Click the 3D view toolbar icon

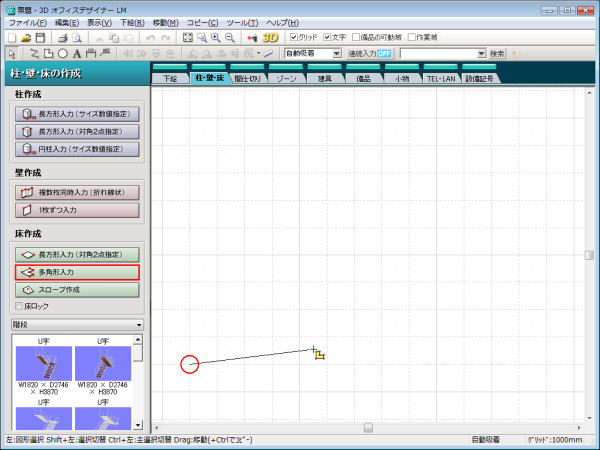tap(270, 37)
